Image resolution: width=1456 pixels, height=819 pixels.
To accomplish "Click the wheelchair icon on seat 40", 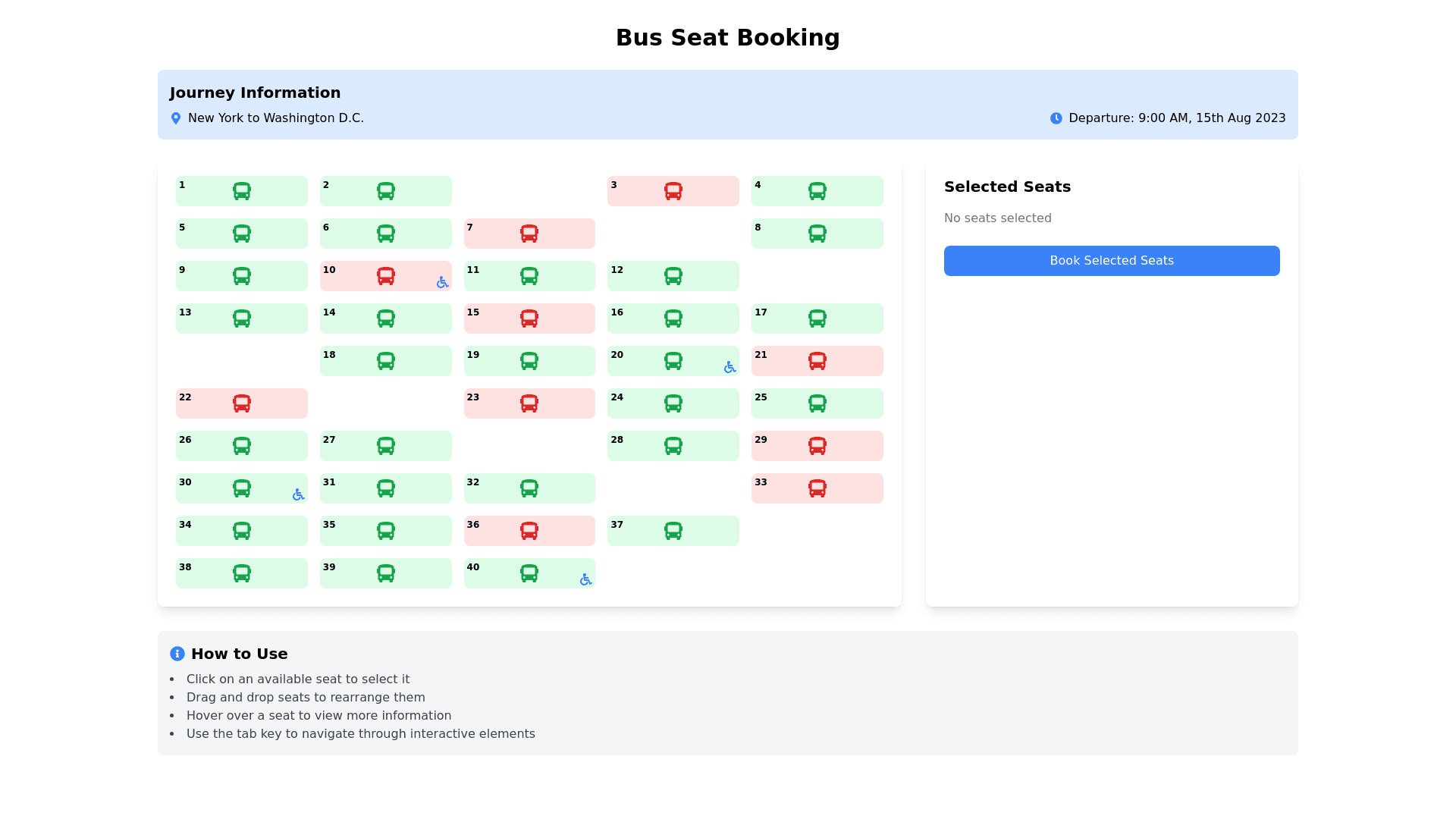I will point(585,579).
